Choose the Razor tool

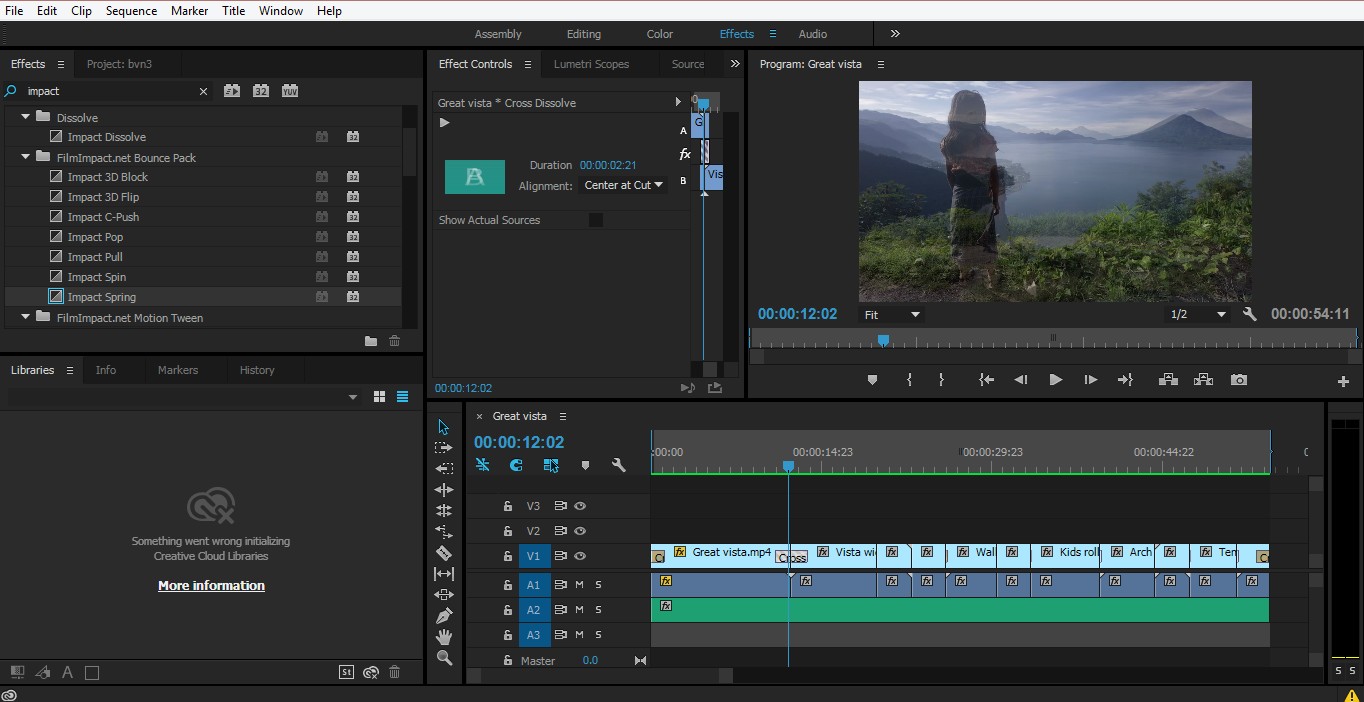click(x=444, y=553)
